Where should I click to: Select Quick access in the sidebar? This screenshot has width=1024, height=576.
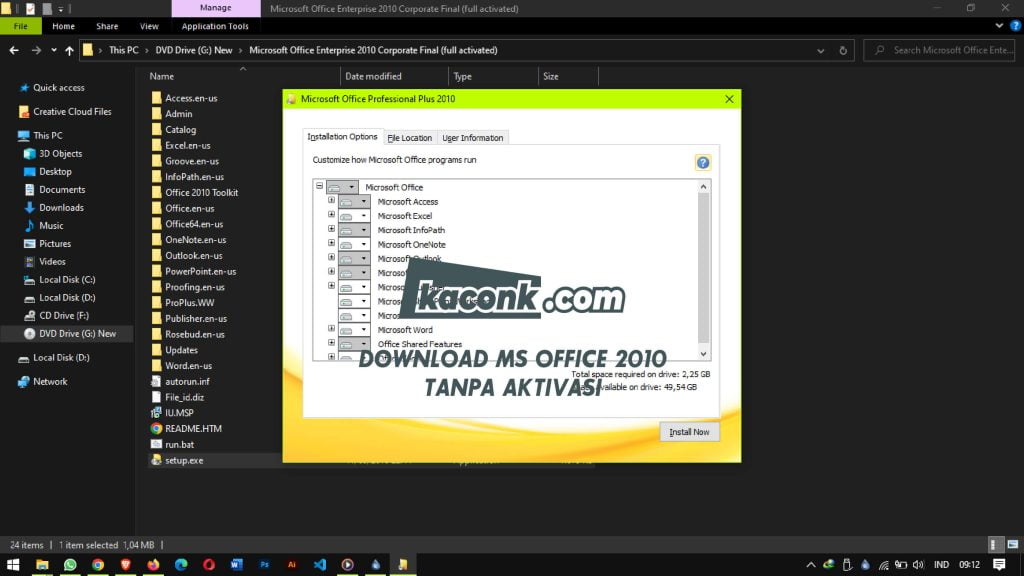[59, 88]
